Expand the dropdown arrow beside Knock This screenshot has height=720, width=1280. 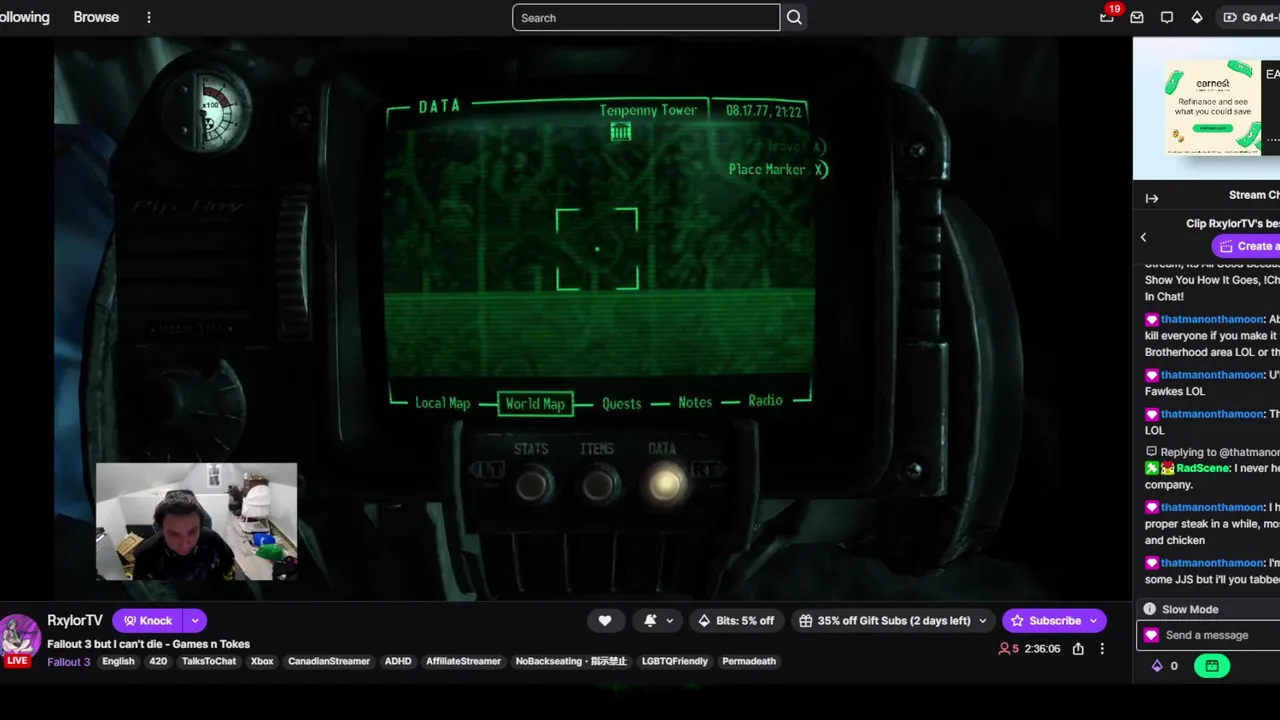coord(195,621)
